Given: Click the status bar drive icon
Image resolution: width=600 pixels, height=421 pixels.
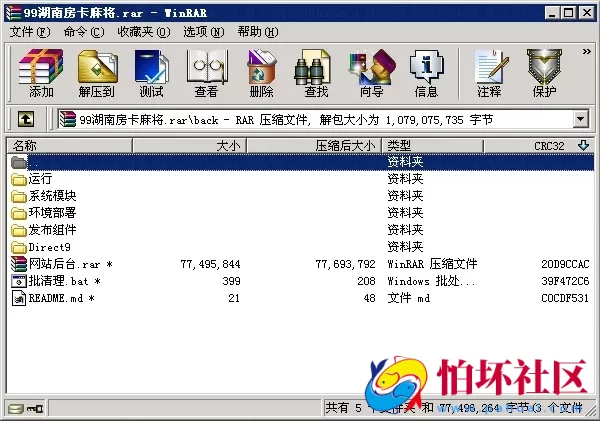Looking at the screenshot, I should pyautogui.click(x=15, y=409).
